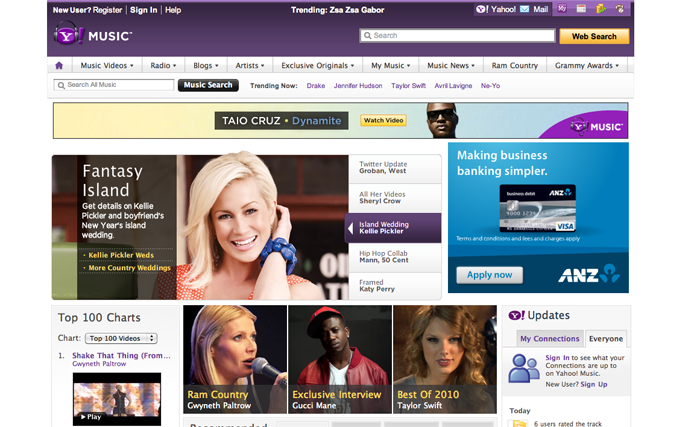Focus the Search All Music field
700x427 pixels.
[x=114, y=85]
